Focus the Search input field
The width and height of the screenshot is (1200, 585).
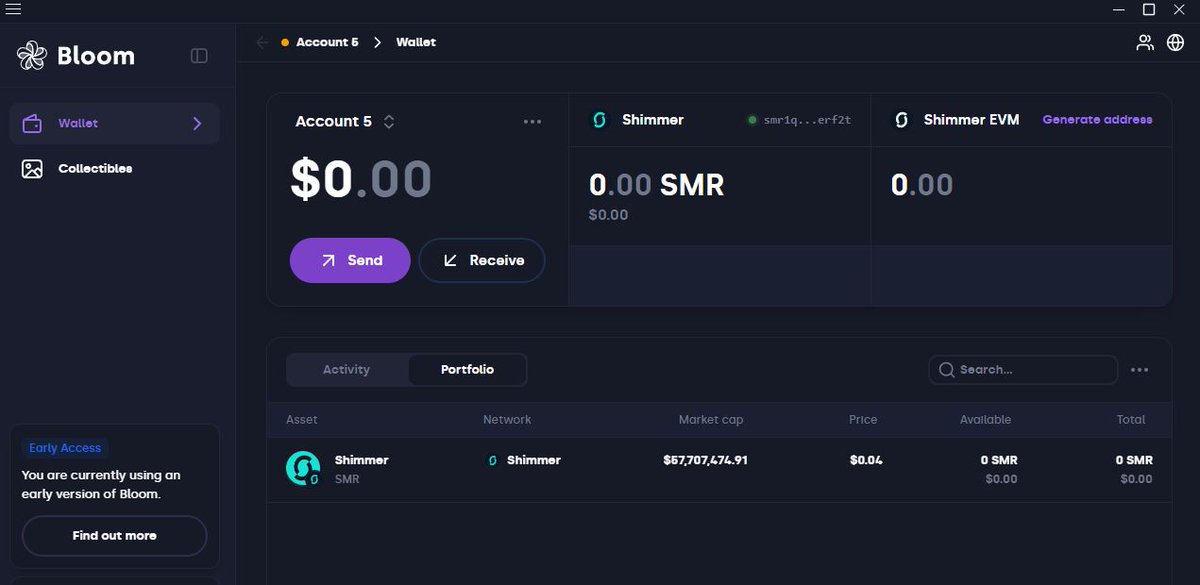tap(1023, 370)
